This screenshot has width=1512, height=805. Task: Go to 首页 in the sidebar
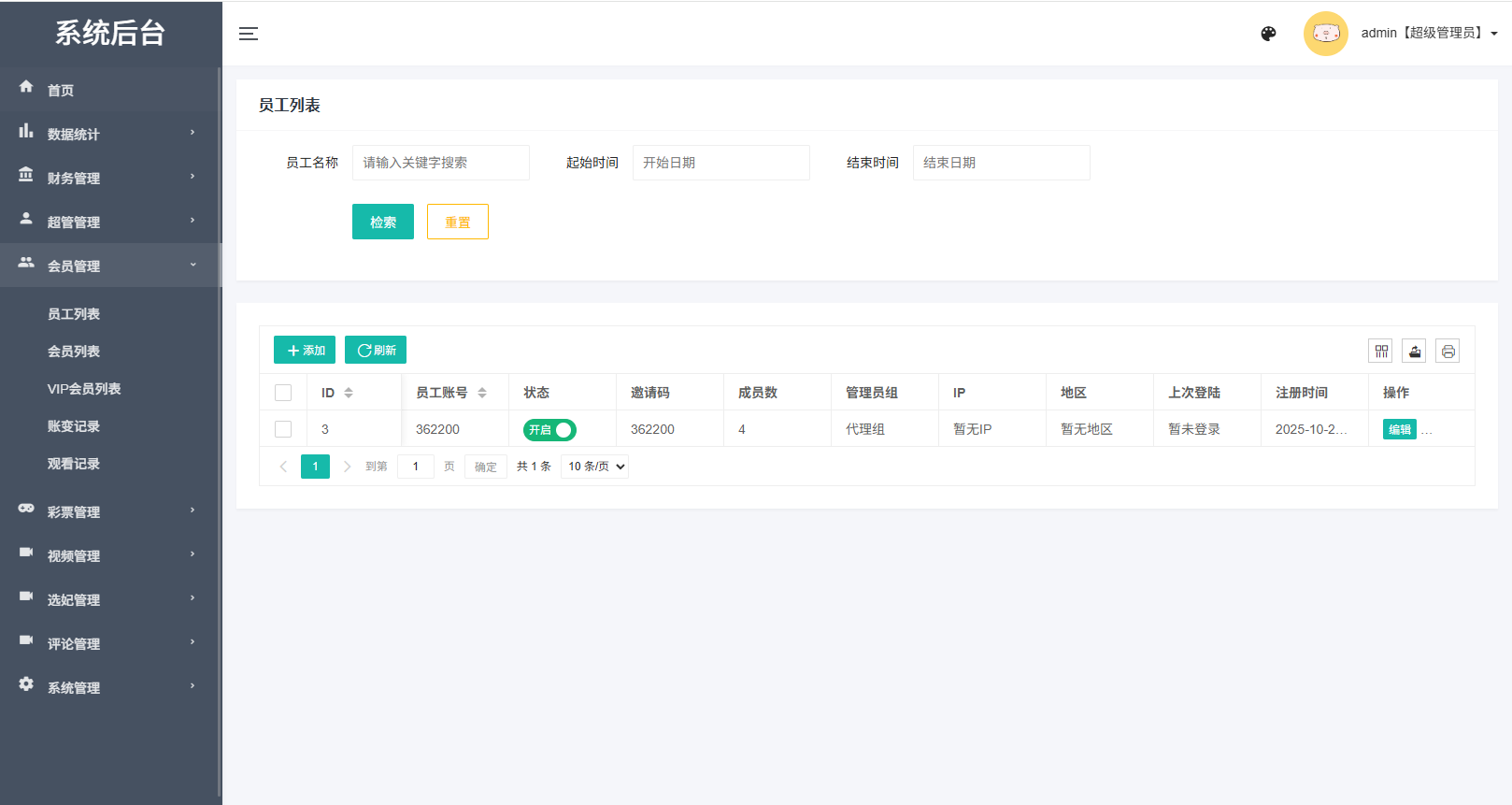point(61,90)
